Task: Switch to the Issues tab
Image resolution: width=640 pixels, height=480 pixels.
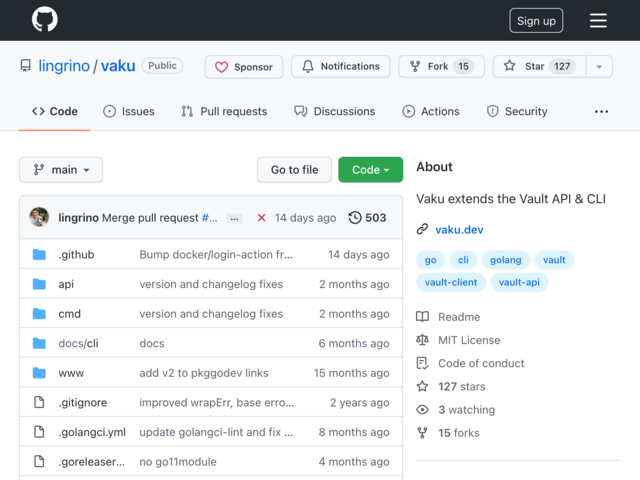Action: (129, 111)
